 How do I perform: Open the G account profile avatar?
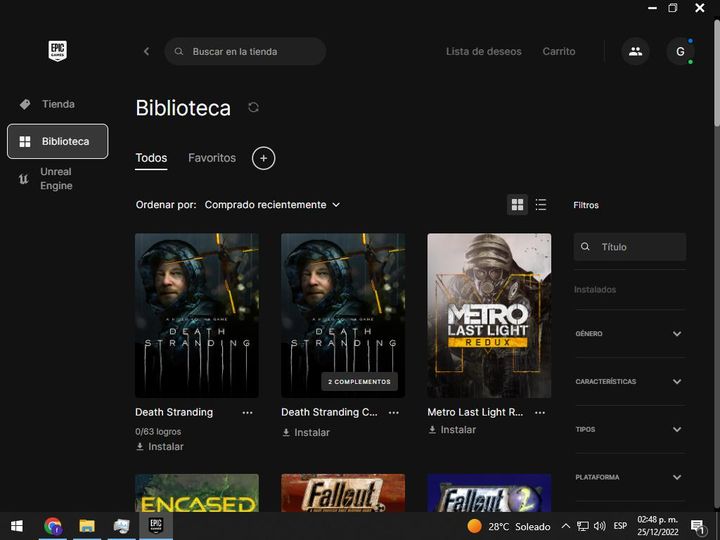(680, 51)
